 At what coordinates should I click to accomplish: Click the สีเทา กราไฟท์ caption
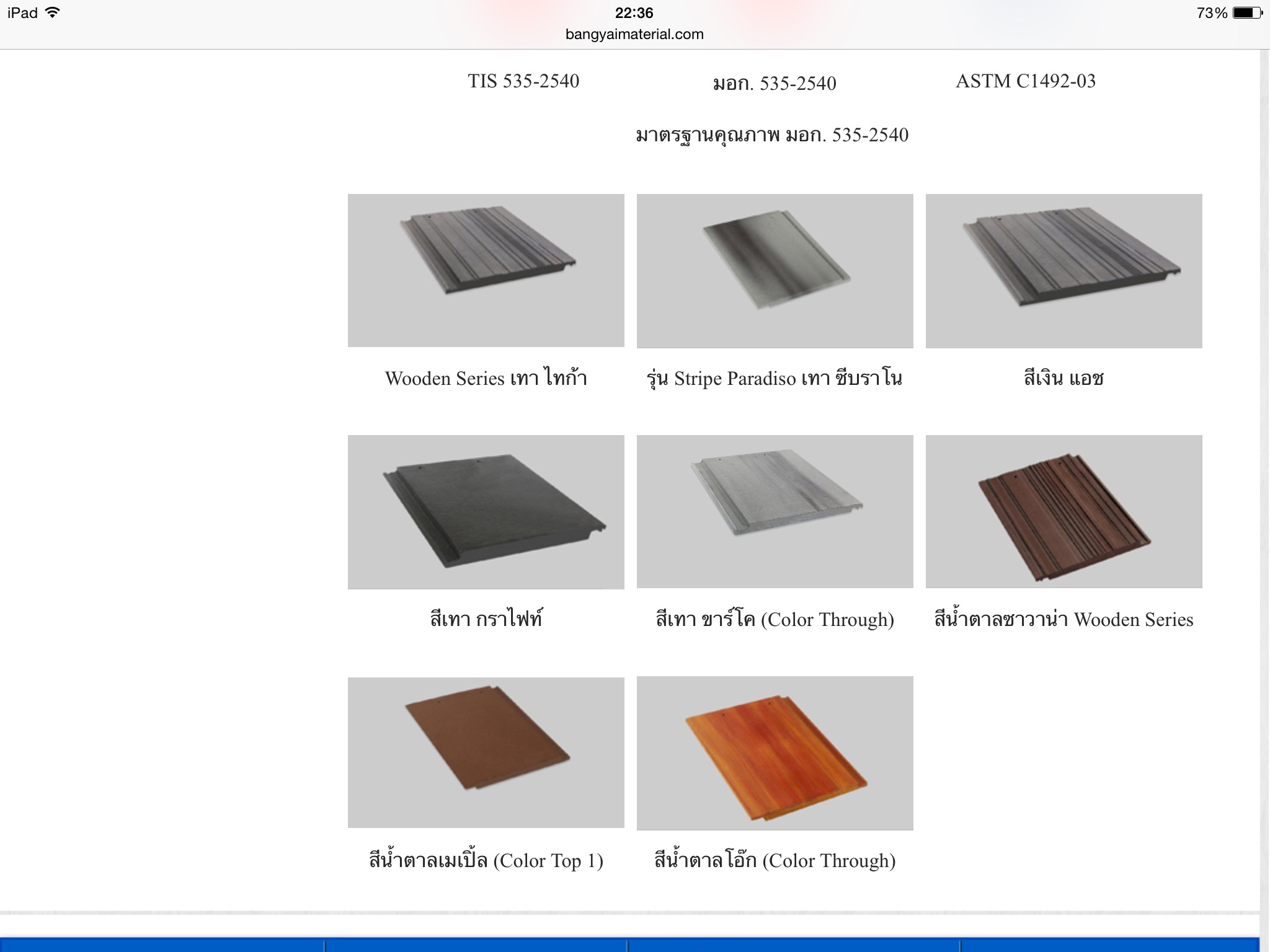tap(486, 619)
